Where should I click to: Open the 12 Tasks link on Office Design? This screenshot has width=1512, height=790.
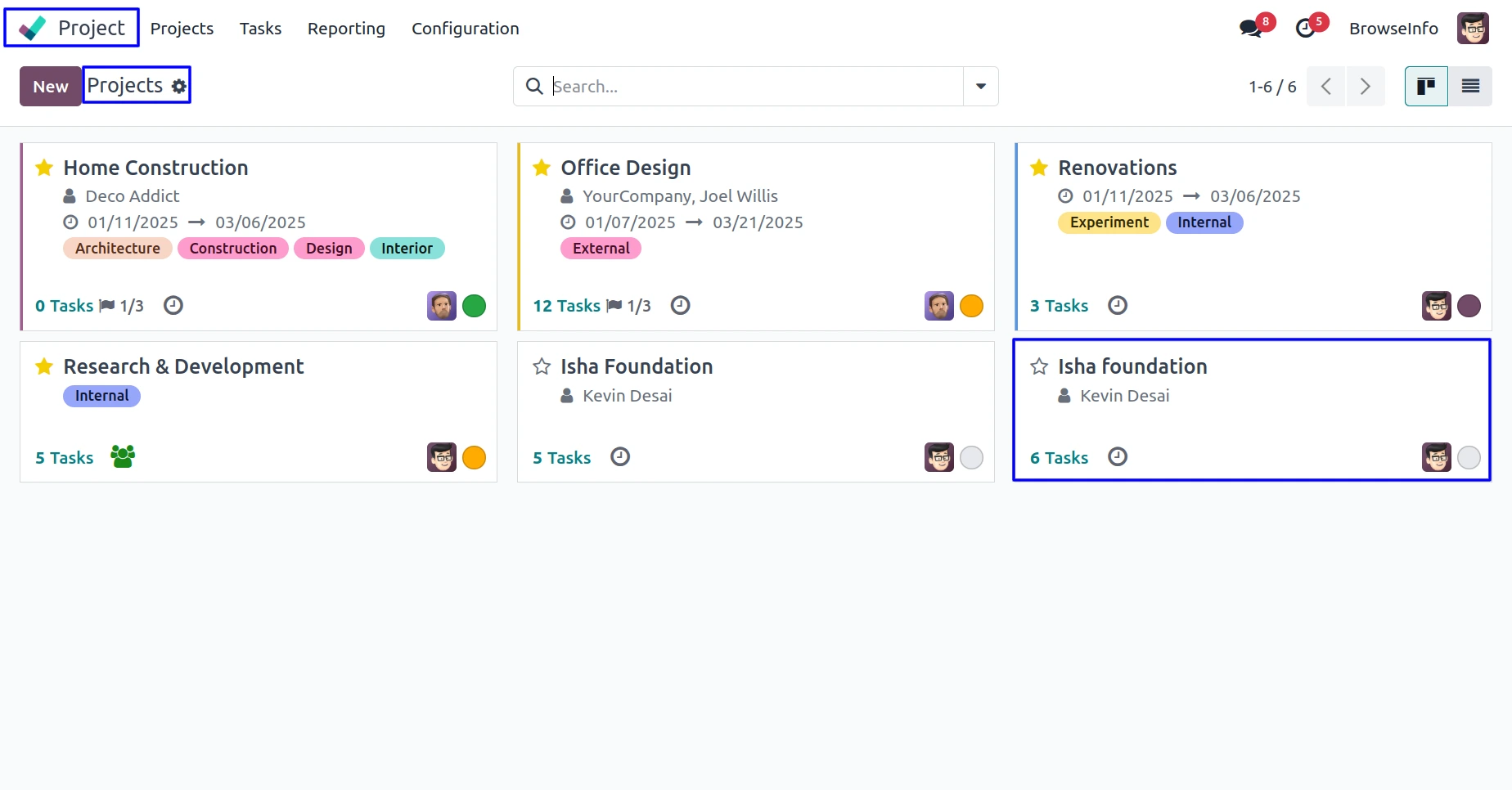point(566,306)
